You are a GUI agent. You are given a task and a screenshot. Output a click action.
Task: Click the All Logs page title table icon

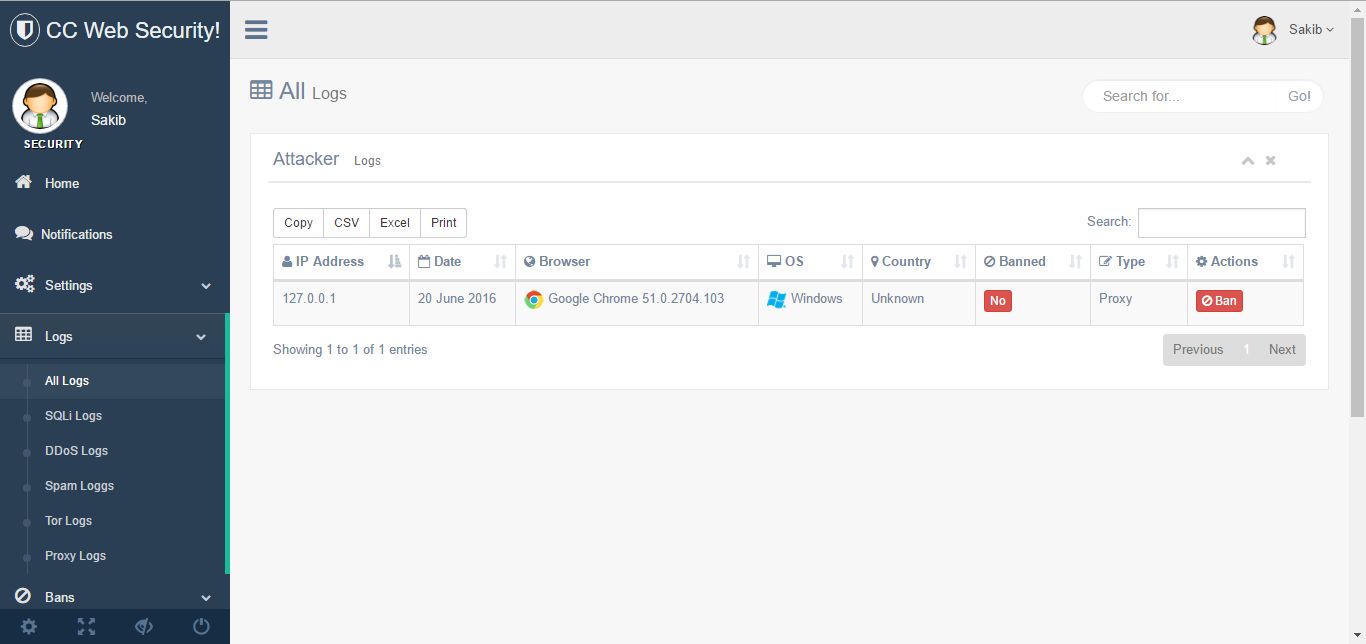tap(261, 90)
